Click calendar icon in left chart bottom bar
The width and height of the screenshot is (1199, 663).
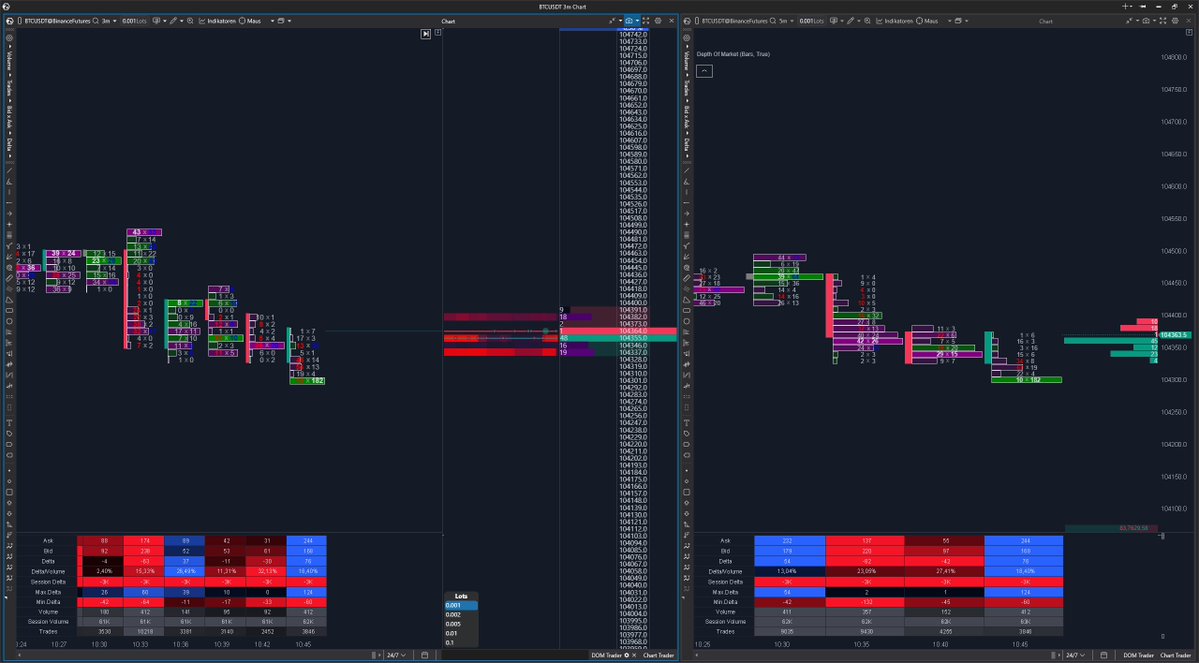pyautogui.click(x=424, y=655)
